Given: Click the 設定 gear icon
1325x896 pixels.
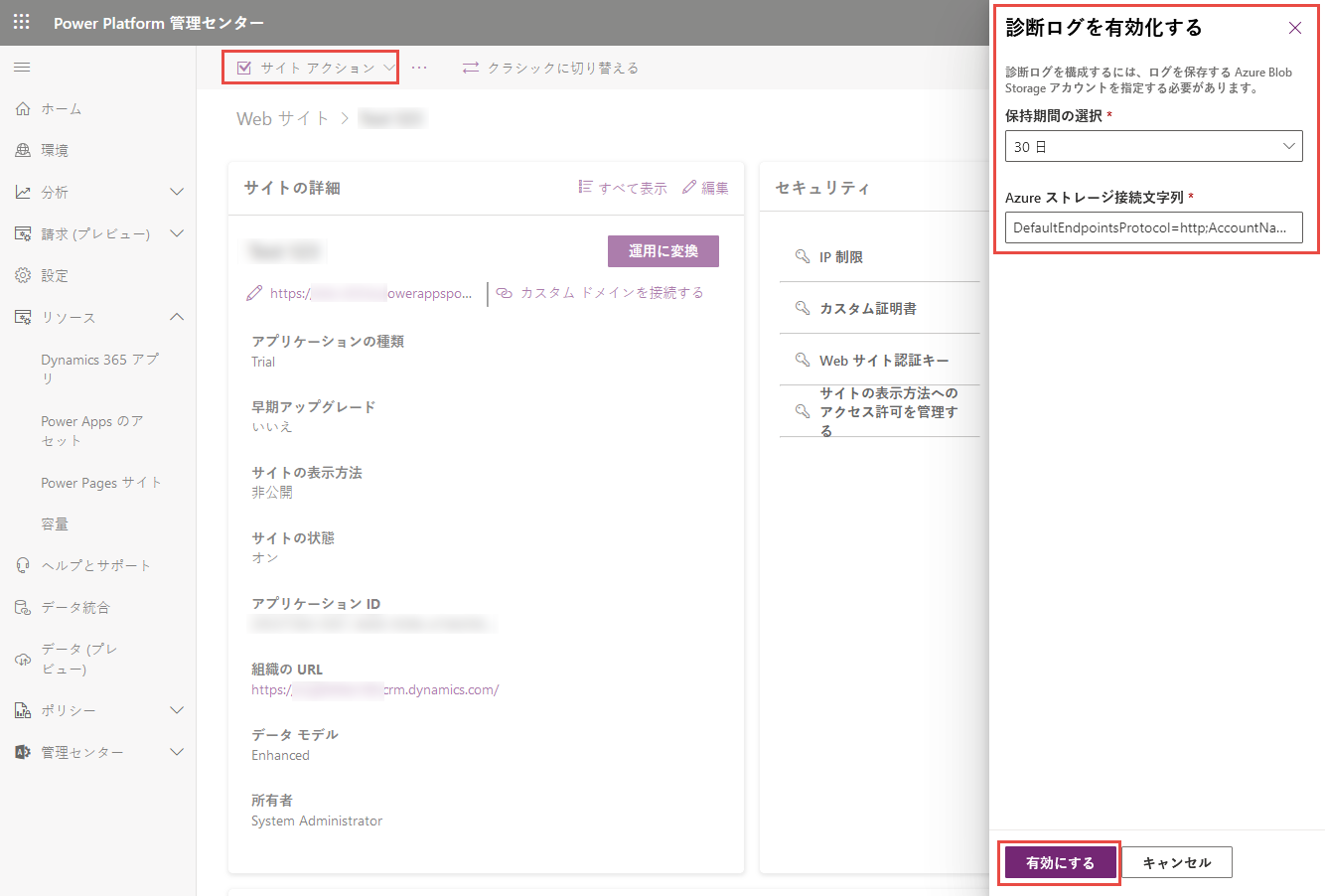Looking at the screenshot, I should pos(23,275).
